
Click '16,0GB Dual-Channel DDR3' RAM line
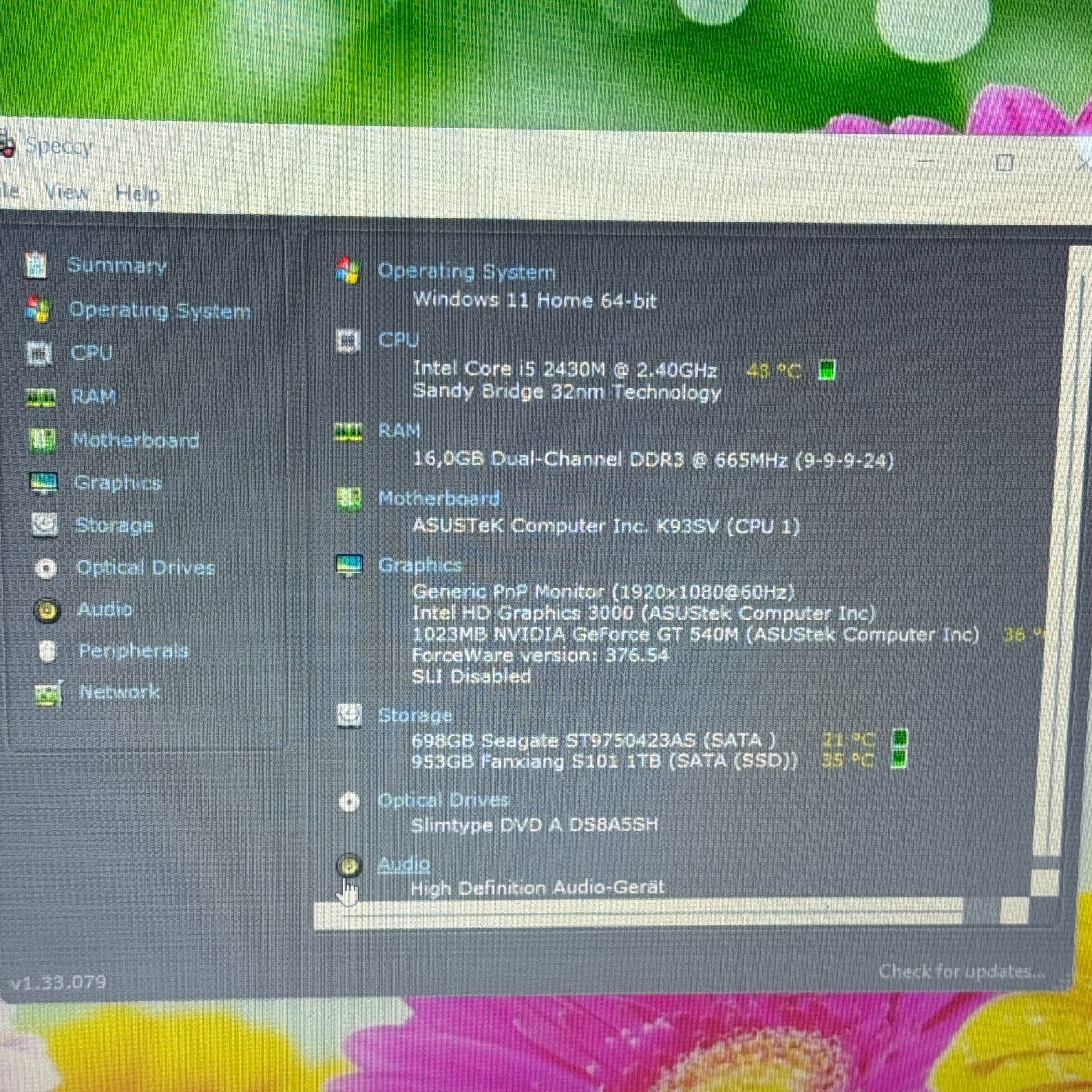[x=653, y=459]
